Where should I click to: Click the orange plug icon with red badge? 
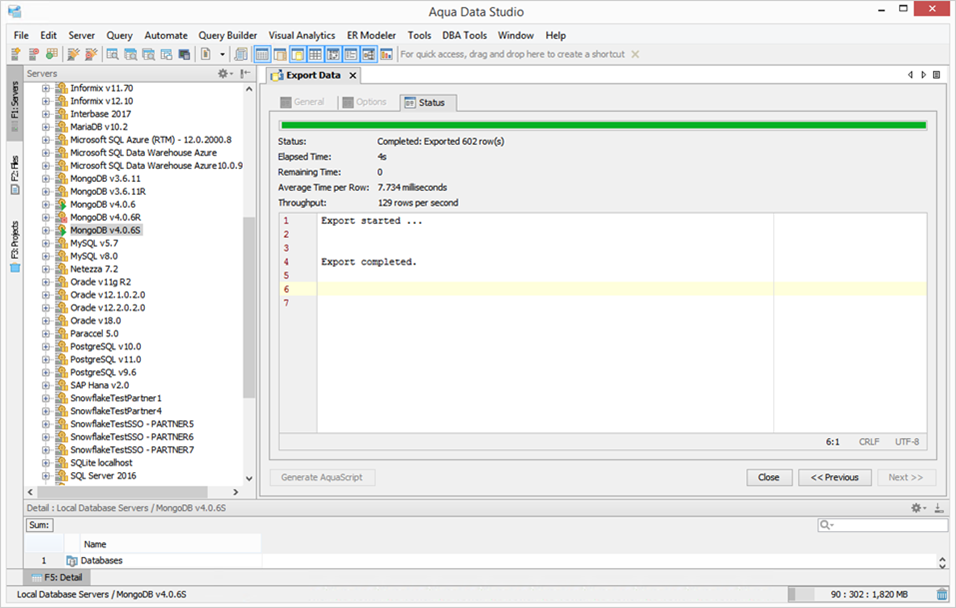(x=91, y=54)
